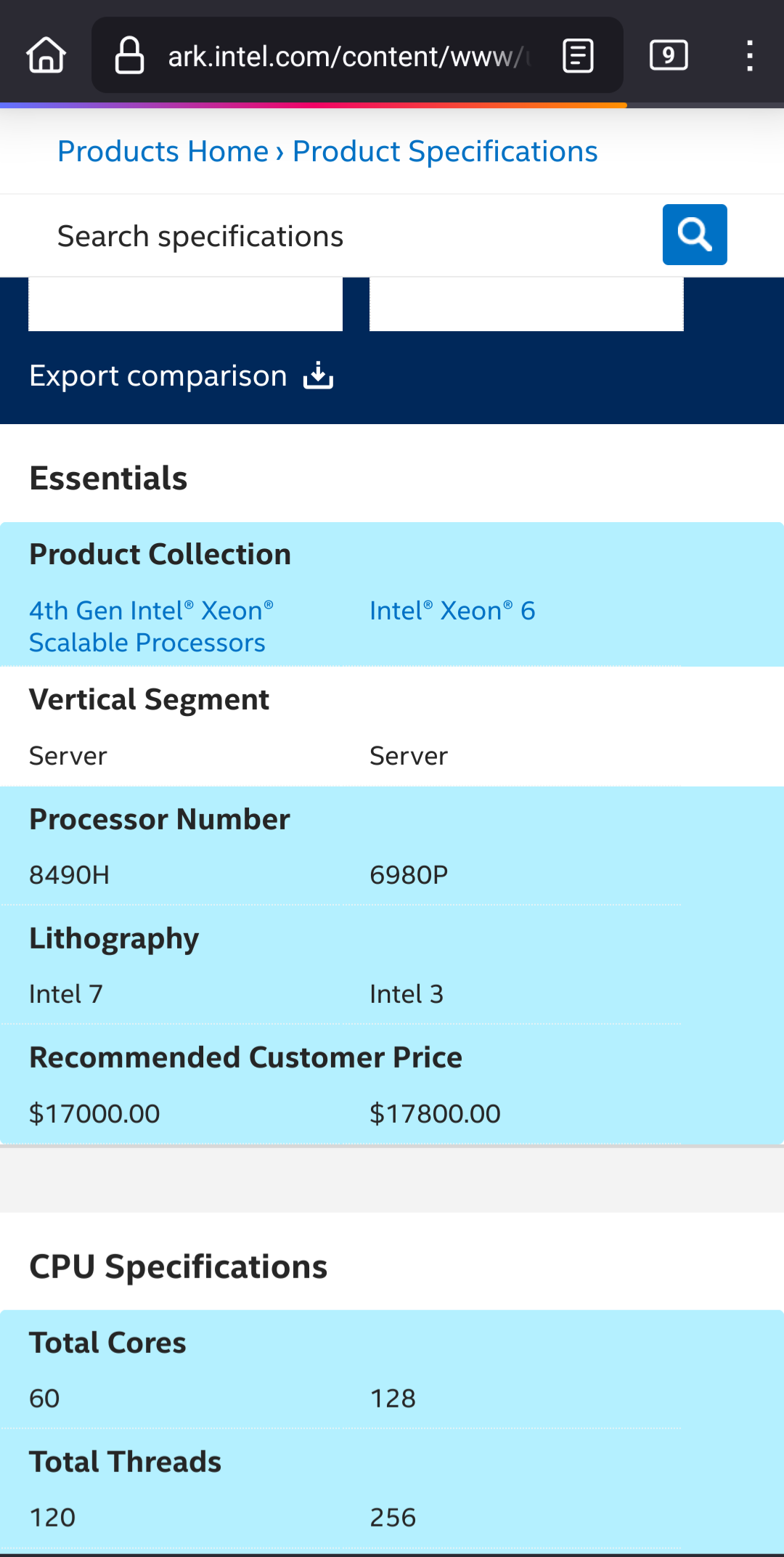Open the Product Specifications breadcrumb link
Viewport: 784px width, 1557px height.
click(x=444, y=151)
